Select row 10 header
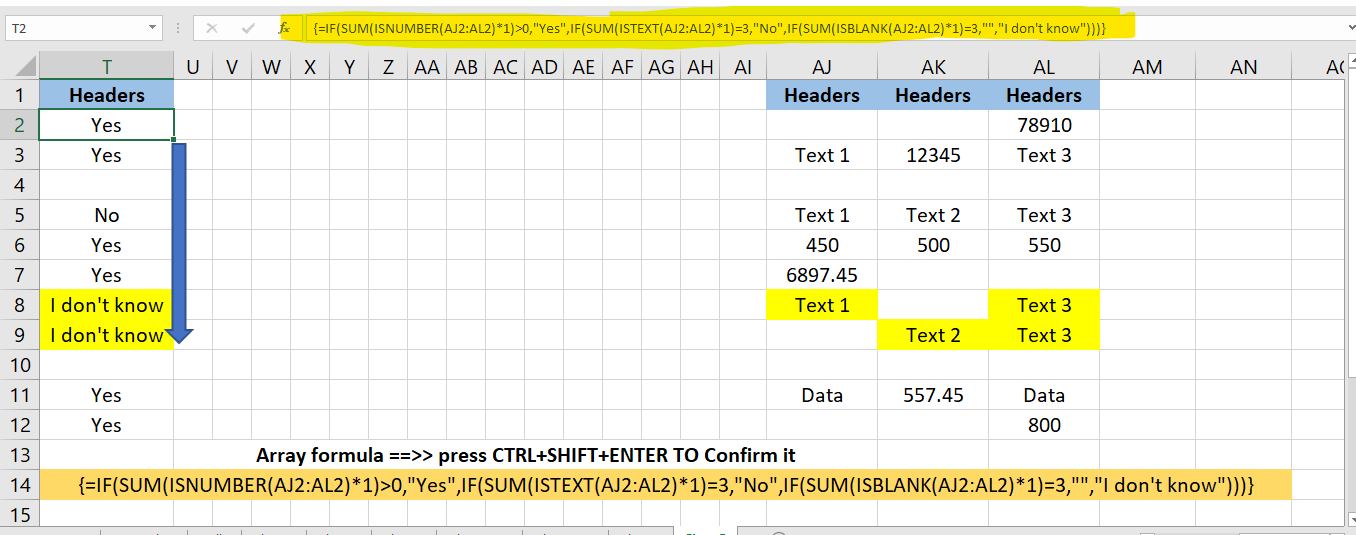 [19, 365]
